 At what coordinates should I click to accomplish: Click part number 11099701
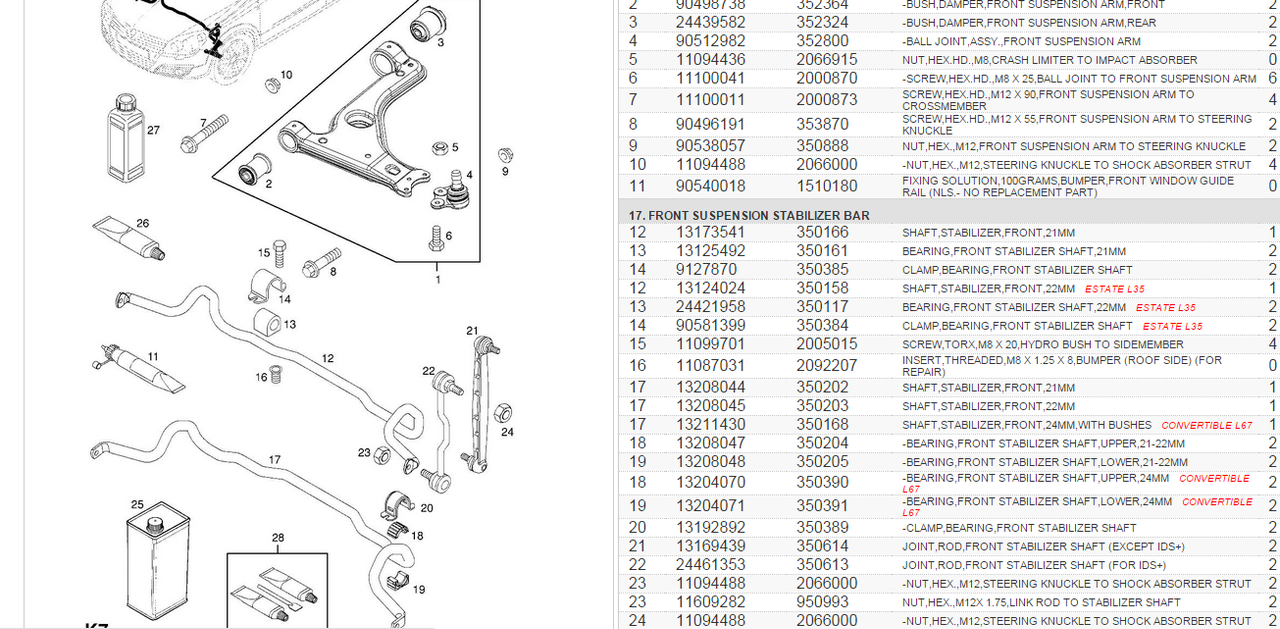[x=710, y=344]
